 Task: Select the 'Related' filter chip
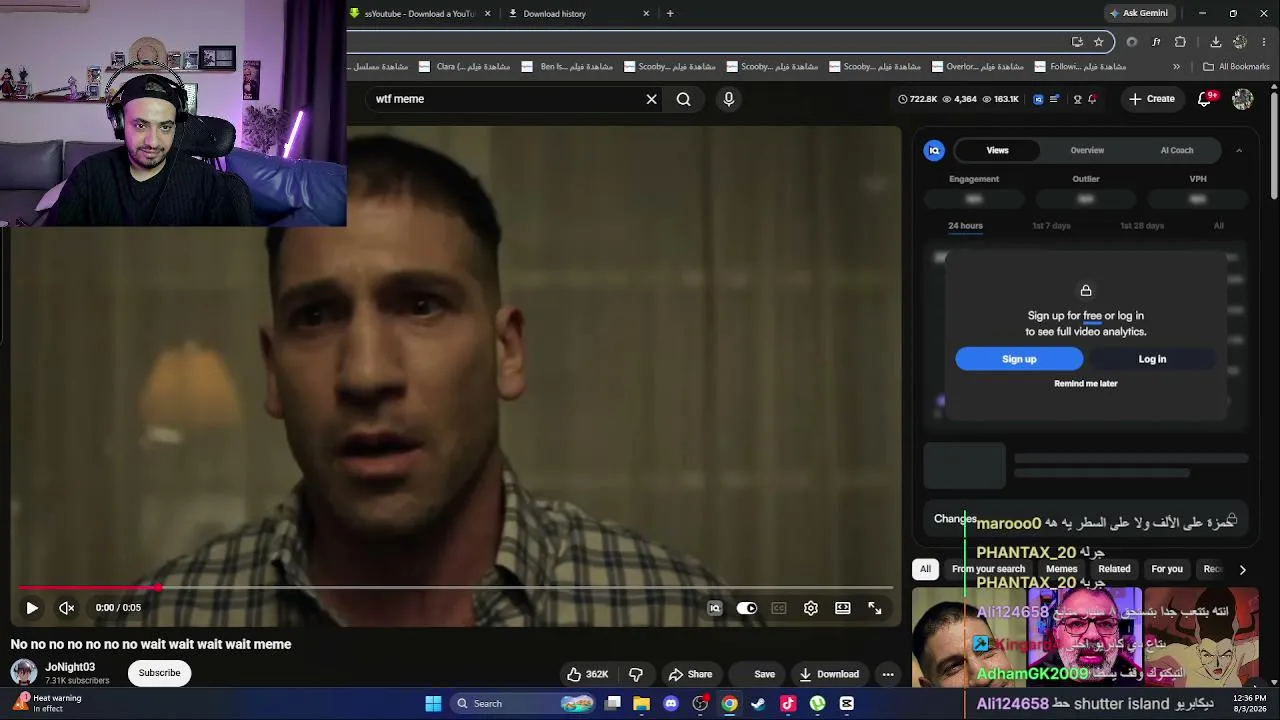coord(1114,569)
